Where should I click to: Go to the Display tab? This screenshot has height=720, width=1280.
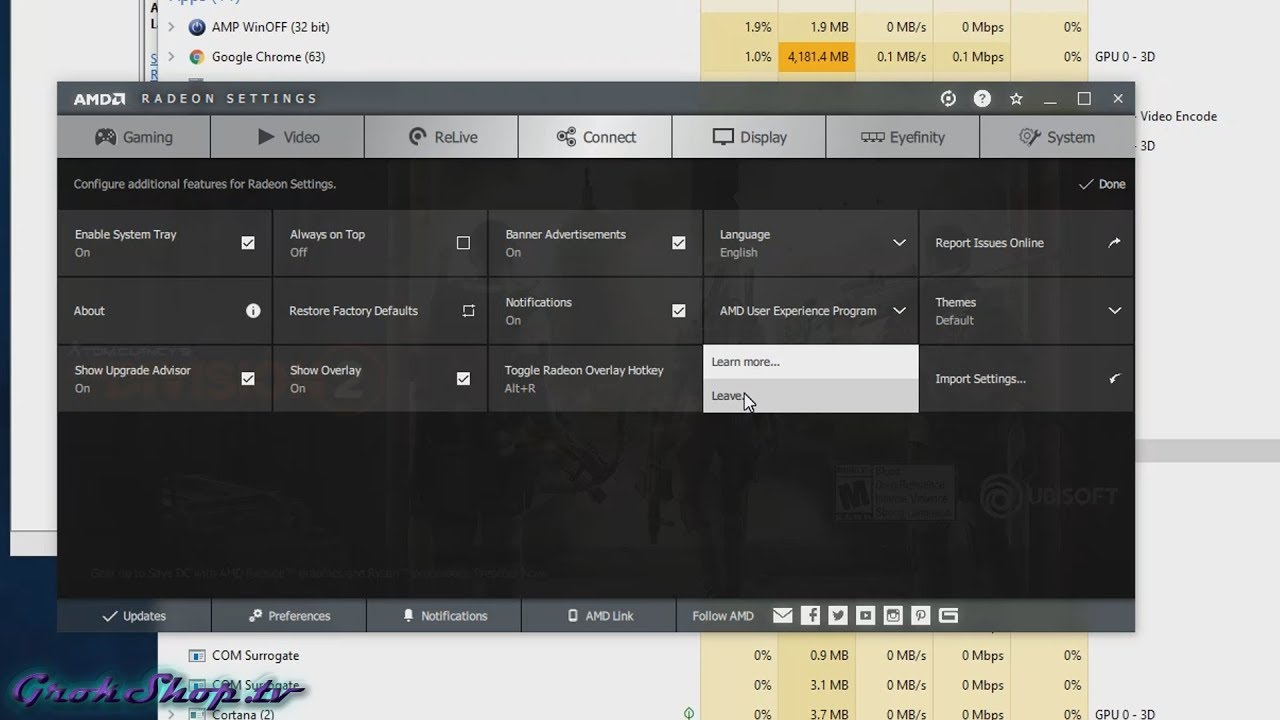point(750,137)
